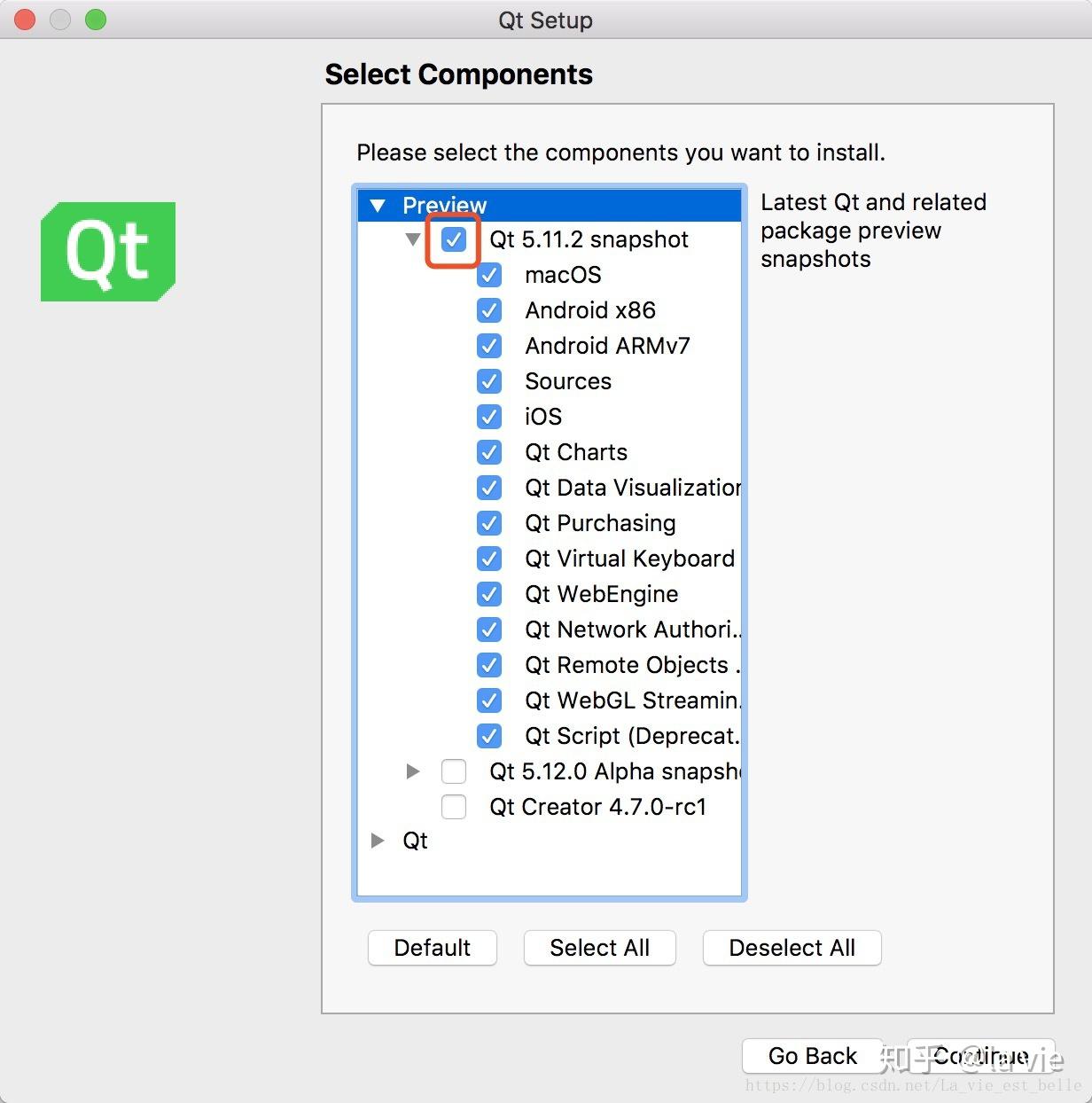
Task: Expand the bottom Qt tree section
Action: (x=378, y=841)
